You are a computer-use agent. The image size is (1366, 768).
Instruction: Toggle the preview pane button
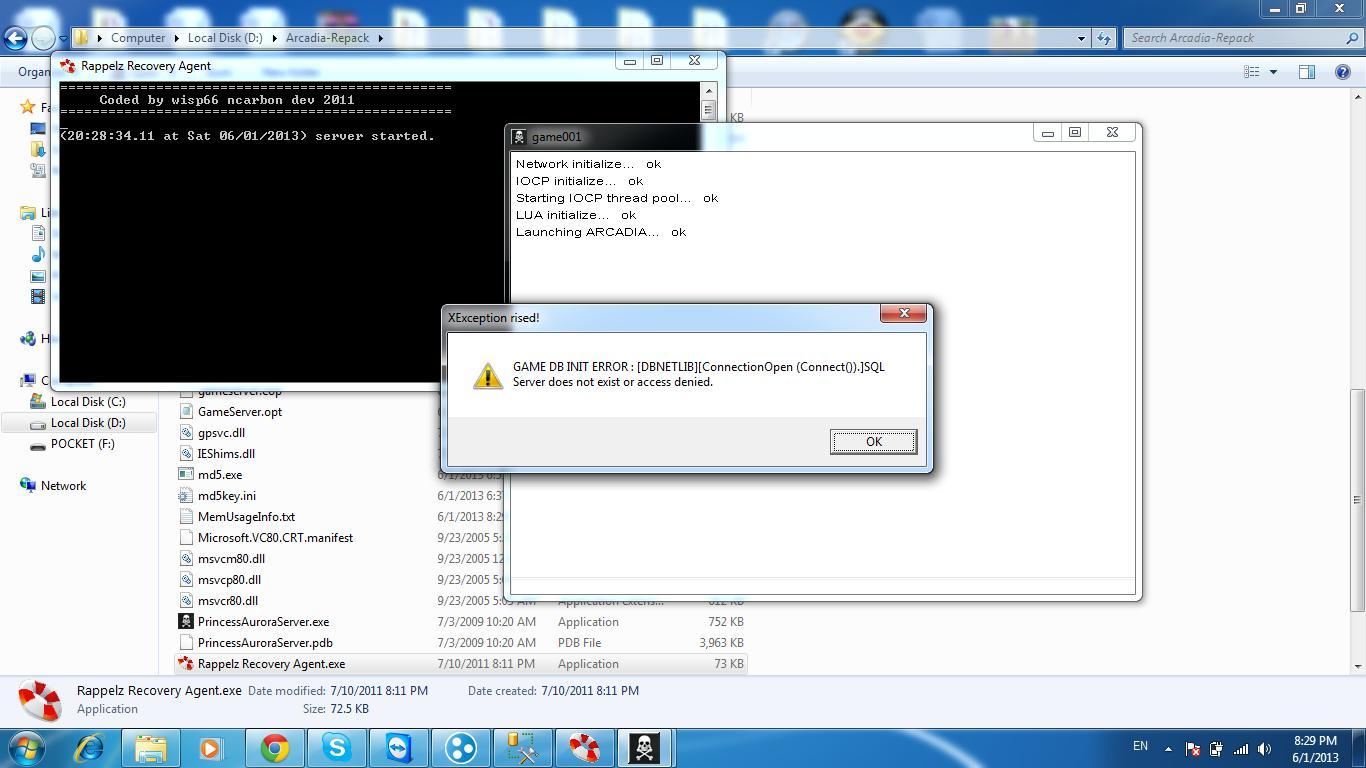(x=1306, y=72)
